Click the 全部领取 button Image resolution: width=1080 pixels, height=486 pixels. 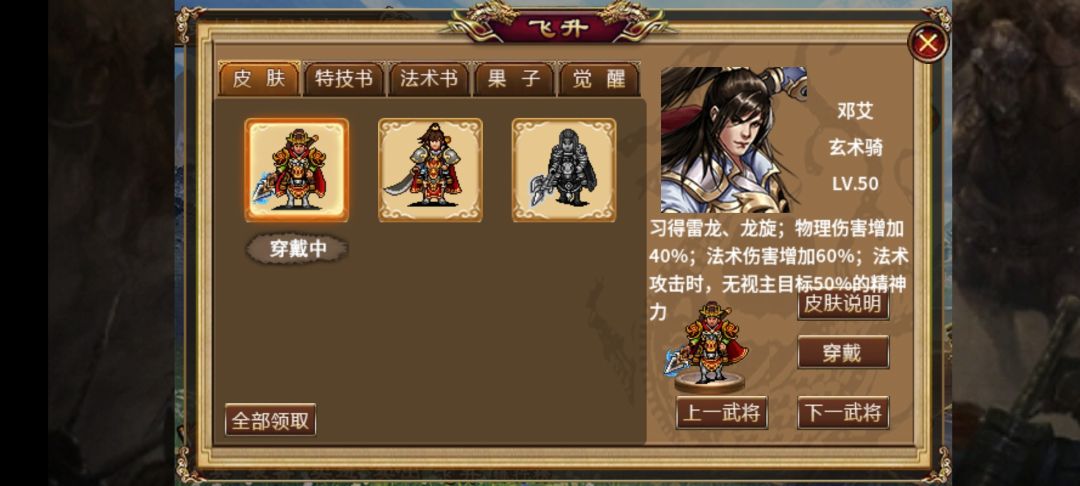[271, 420]
